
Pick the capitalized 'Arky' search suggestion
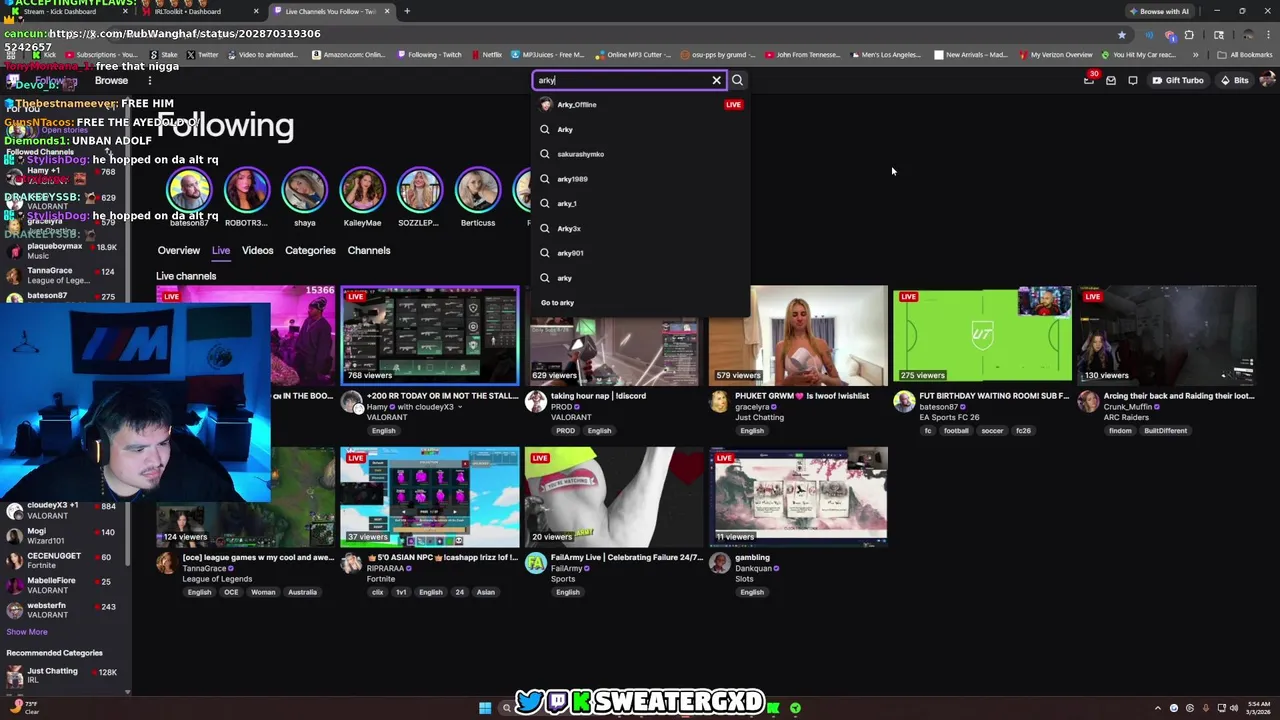click(x=641, y=129)
